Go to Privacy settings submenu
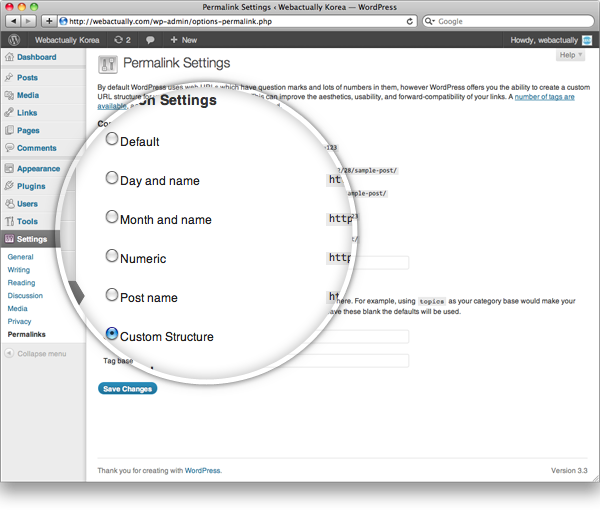Viewport: 600px width, 510px height. [19, 321]
